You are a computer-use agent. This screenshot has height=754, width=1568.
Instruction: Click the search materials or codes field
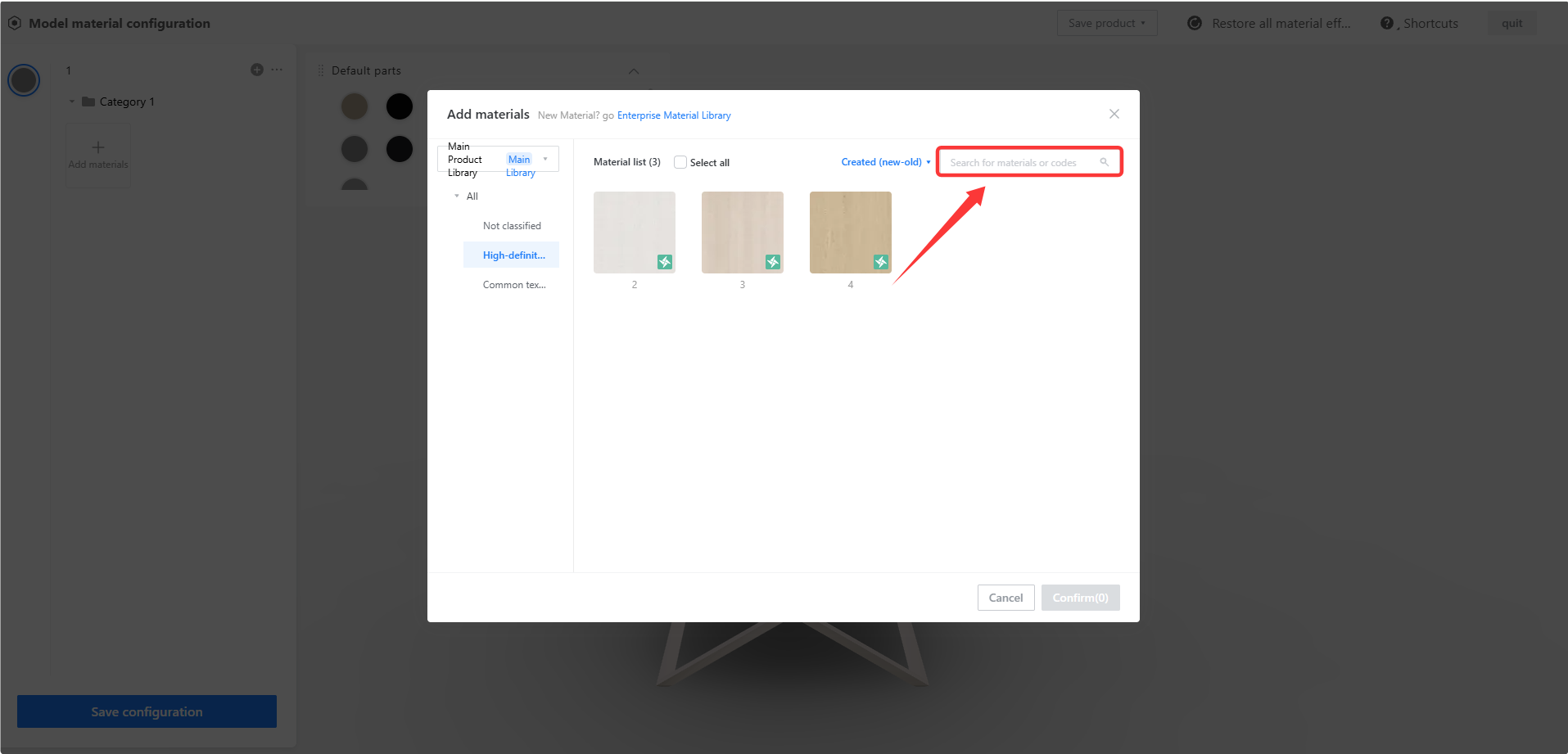click(x=1029, y=162)
